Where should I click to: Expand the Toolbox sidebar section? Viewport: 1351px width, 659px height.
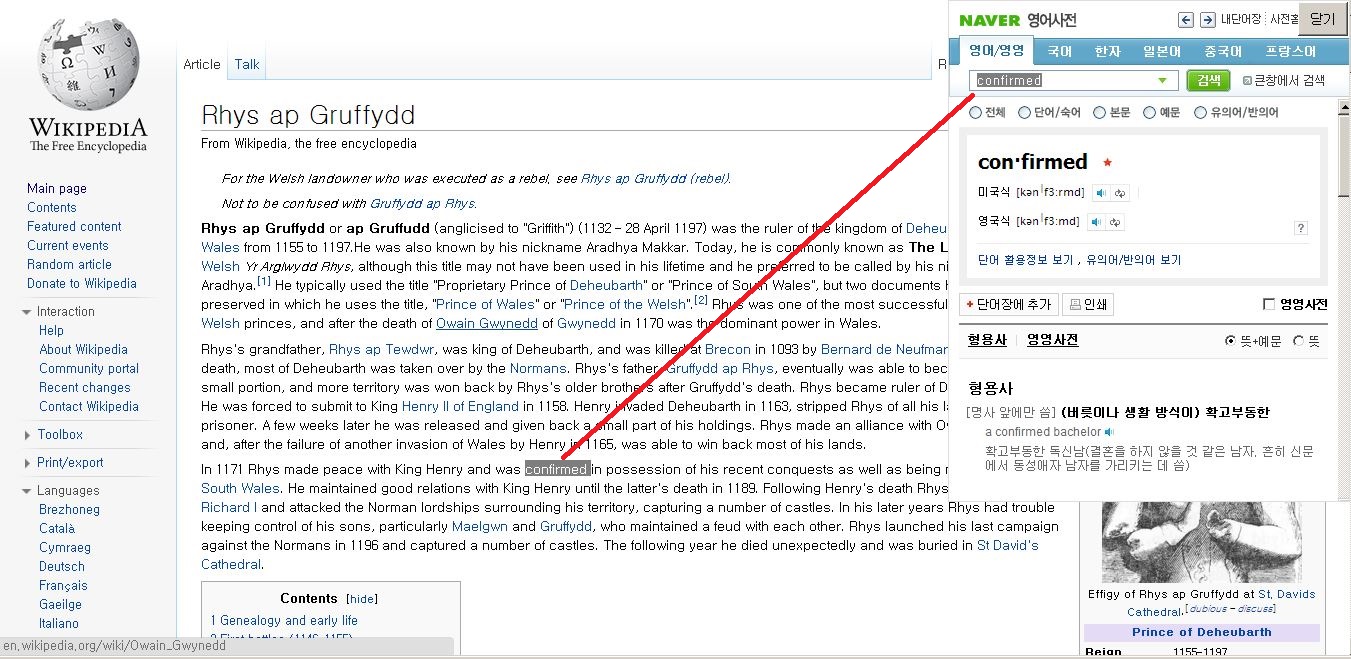27,435
